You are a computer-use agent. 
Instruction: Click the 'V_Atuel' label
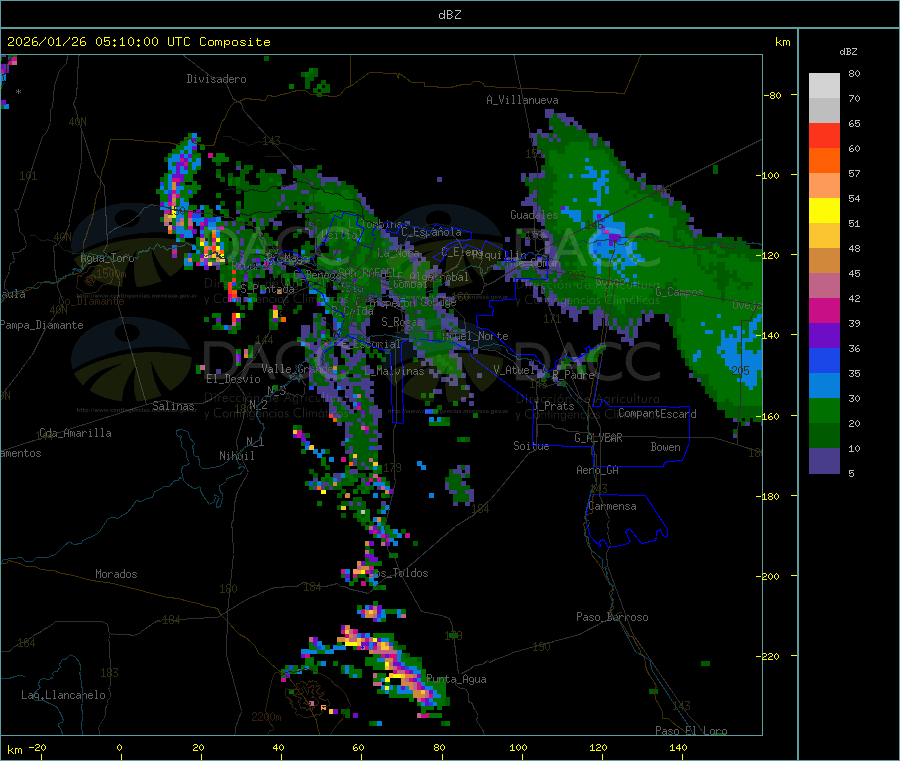pyautogui.click(x=514, y=370)
